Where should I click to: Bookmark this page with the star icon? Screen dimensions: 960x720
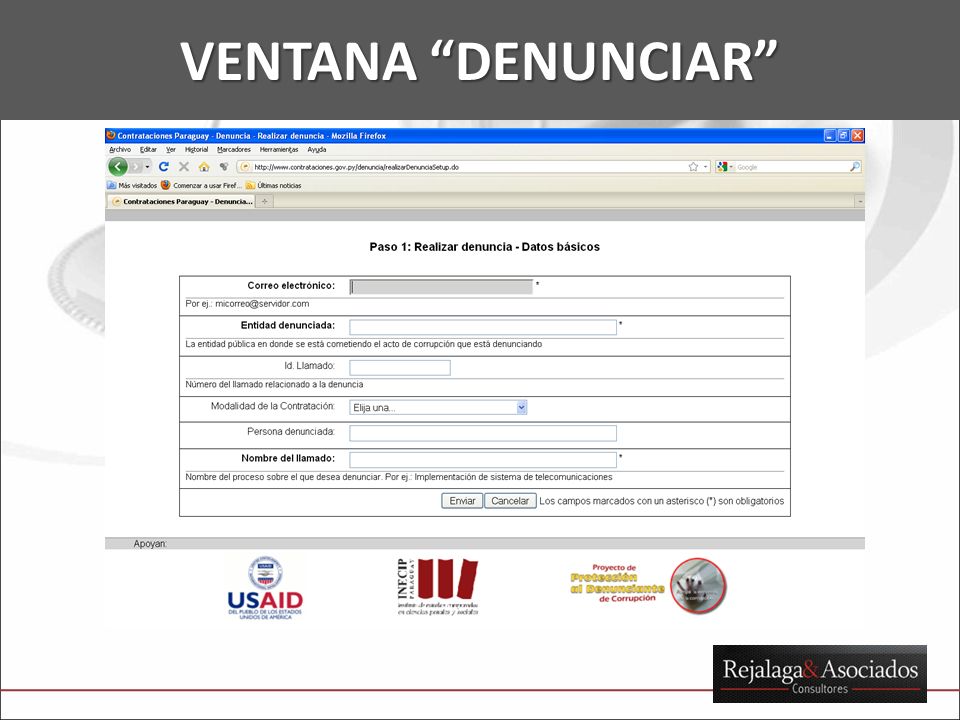pos(693,167)
